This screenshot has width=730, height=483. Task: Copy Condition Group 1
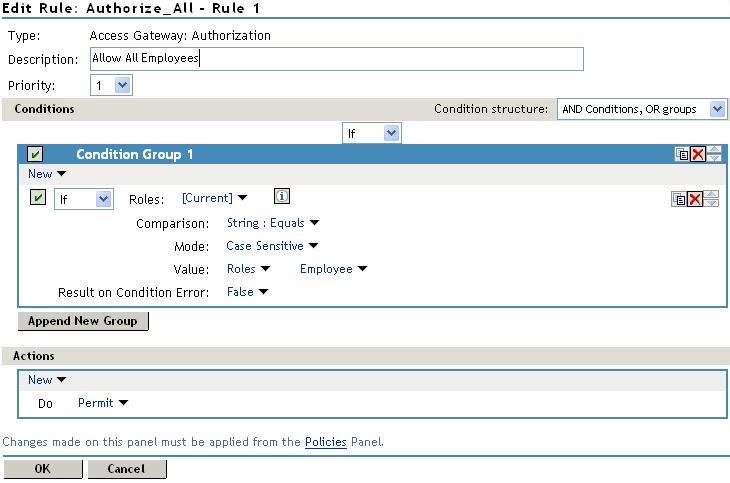pos(681,154)
